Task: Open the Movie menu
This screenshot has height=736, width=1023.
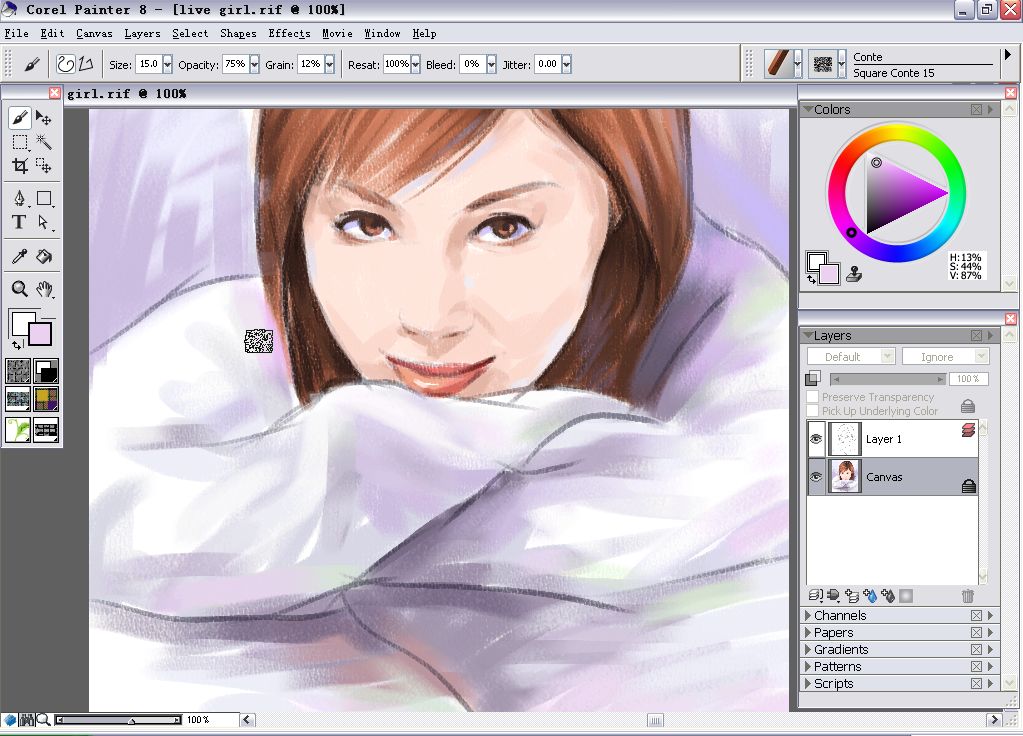Action: 337,33
